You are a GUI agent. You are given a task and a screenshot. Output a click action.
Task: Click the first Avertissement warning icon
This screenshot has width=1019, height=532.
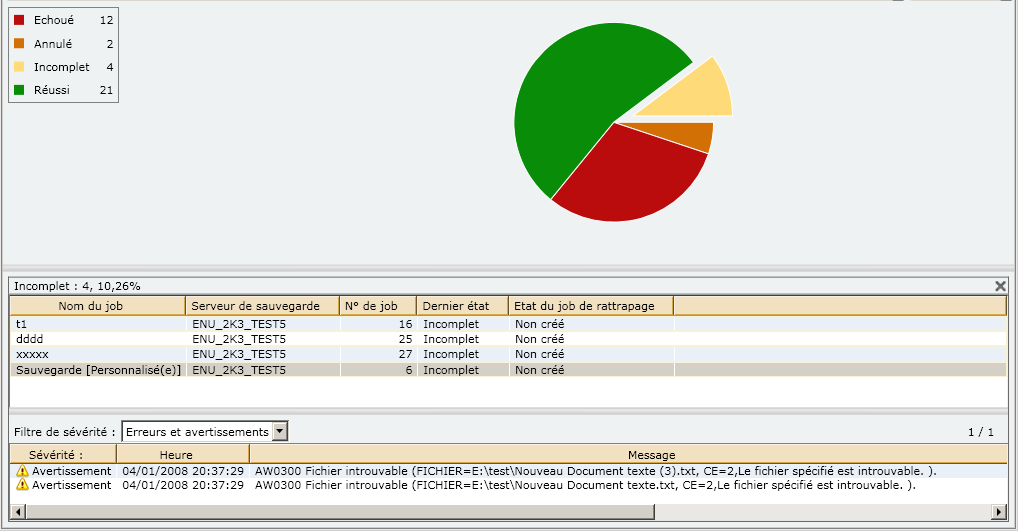[x=23, y=471]
